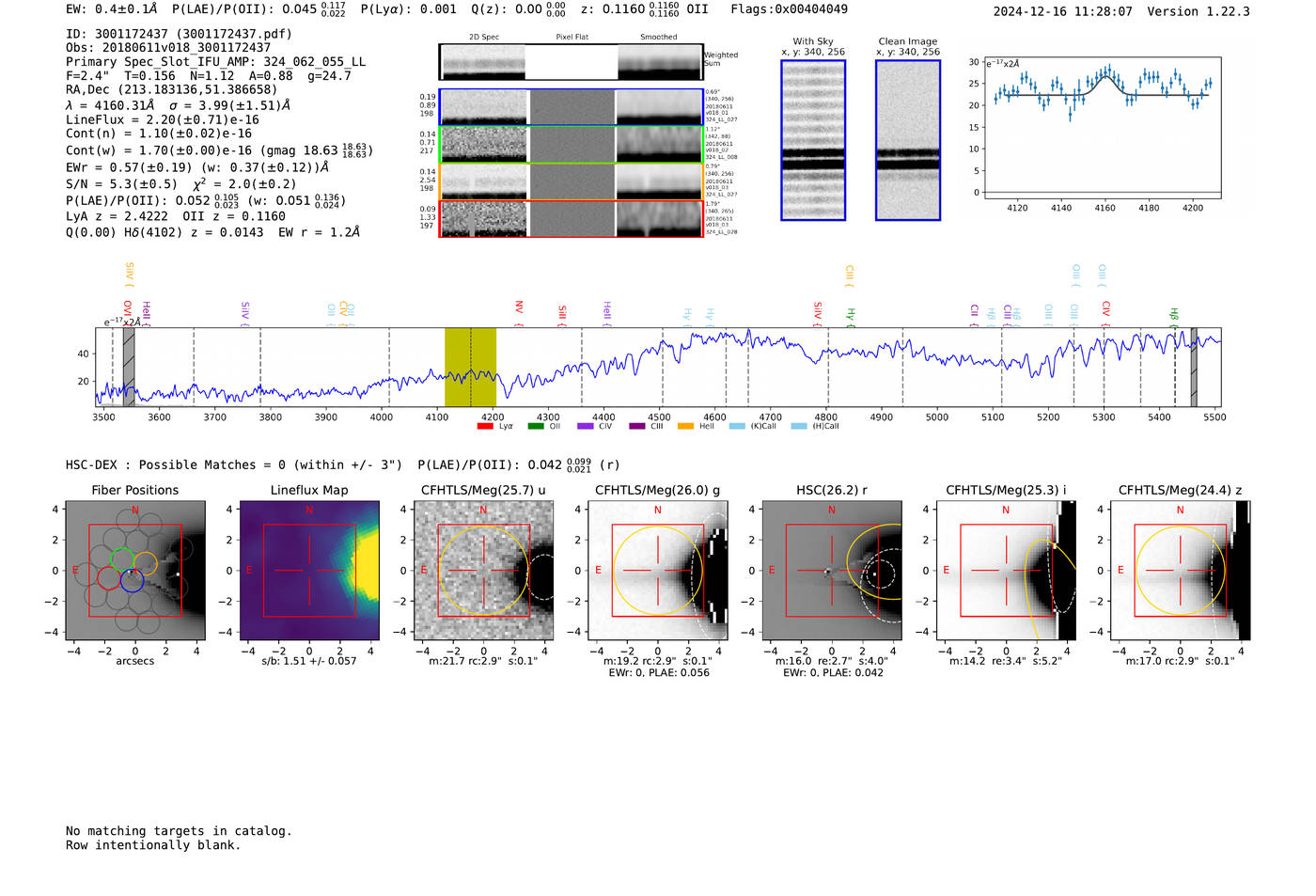Click the red fiber circle in Fiber Positions
The image size is (1316, 896).
(x=109, y=577)
